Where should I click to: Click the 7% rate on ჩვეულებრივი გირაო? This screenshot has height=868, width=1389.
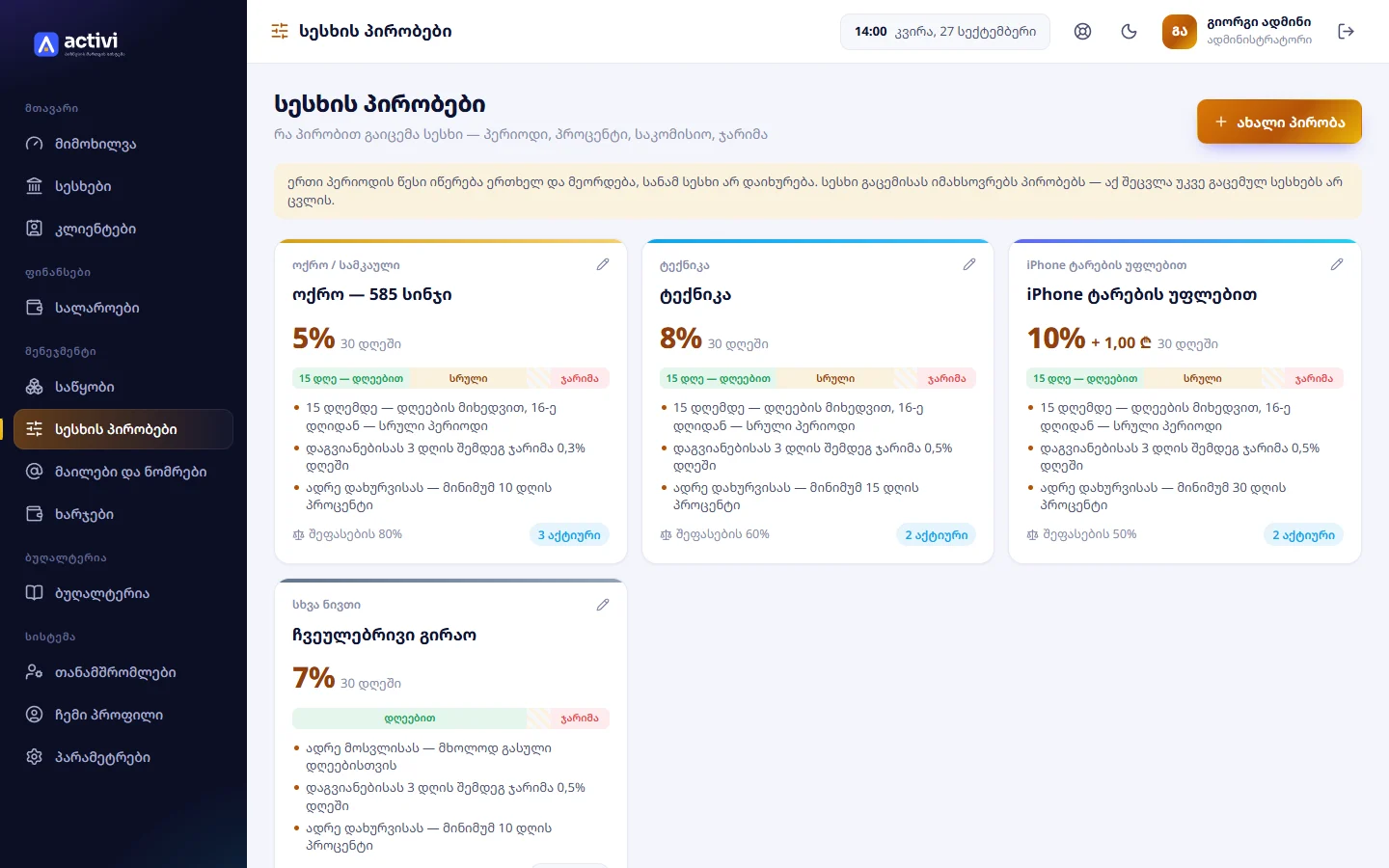tap(313, 678)
